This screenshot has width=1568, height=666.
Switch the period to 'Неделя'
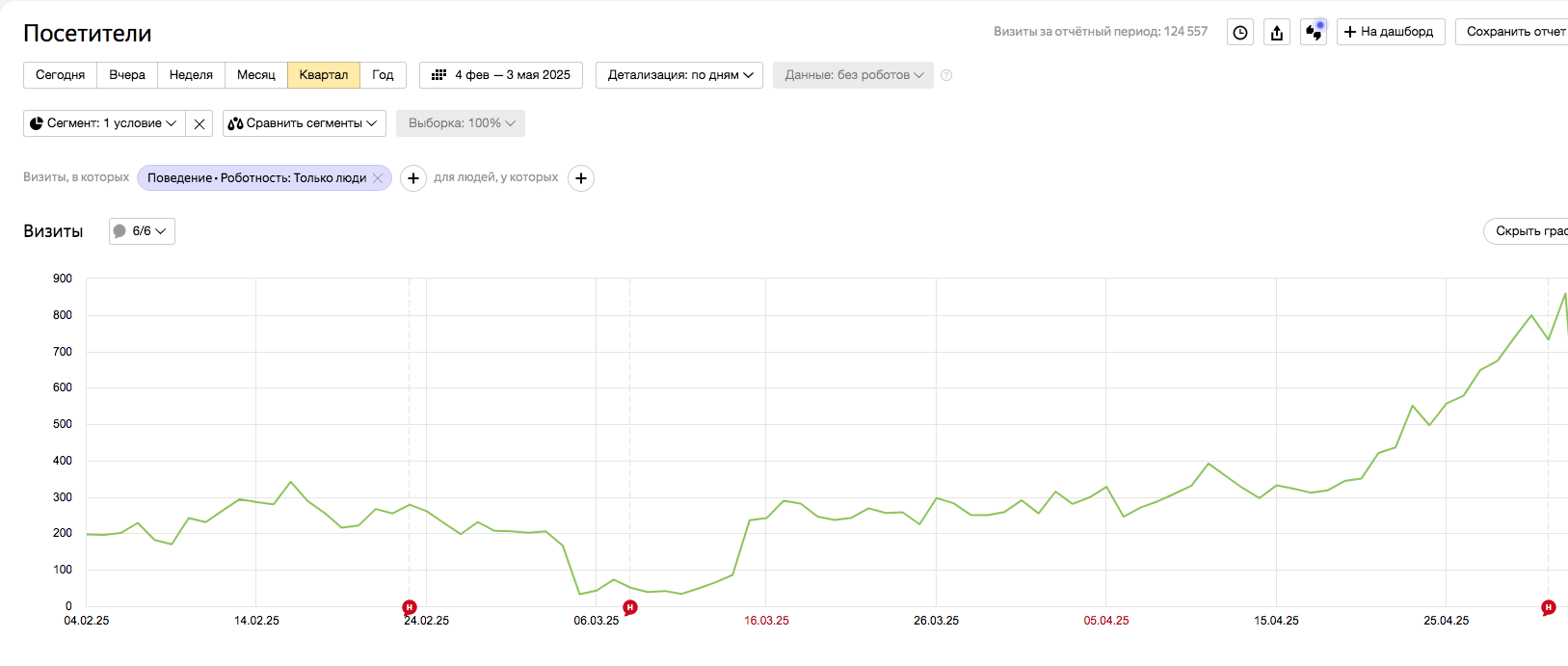click(191, 75)
